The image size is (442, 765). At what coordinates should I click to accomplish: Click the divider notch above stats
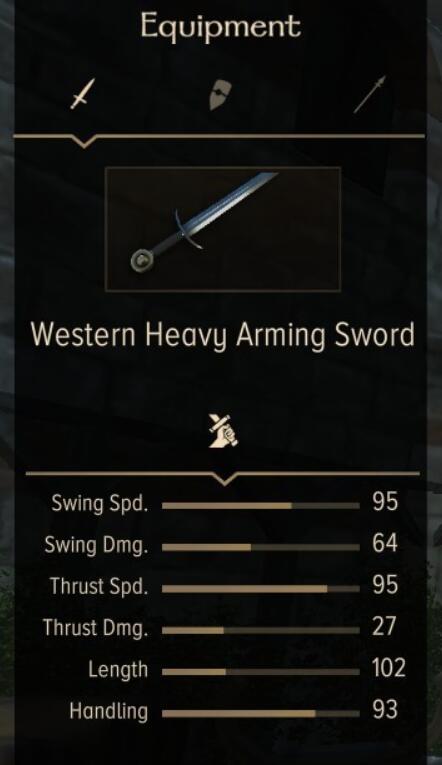point(223,479)
